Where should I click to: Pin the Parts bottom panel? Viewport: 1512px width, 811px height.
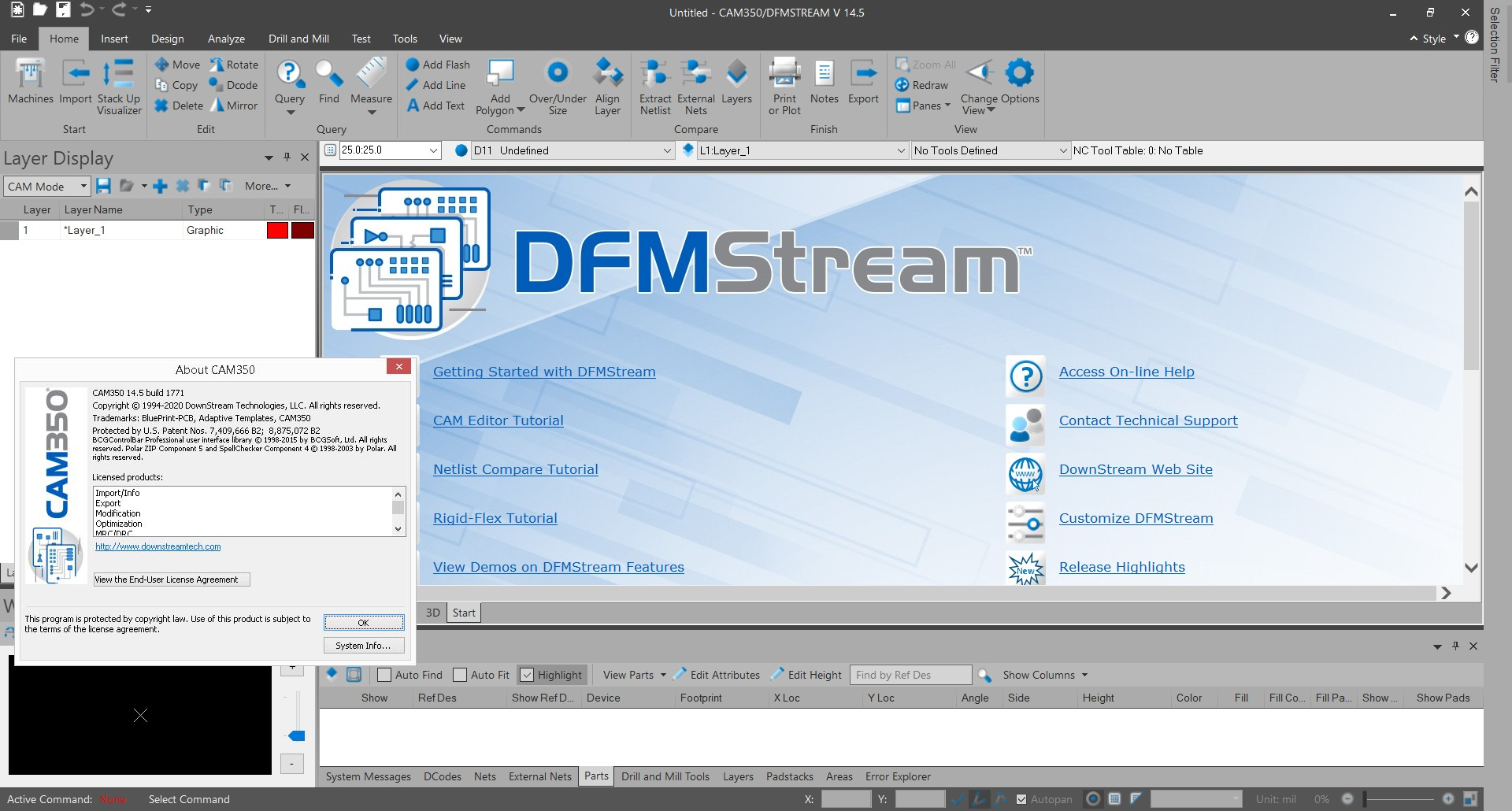click(x=1455, y=646)
